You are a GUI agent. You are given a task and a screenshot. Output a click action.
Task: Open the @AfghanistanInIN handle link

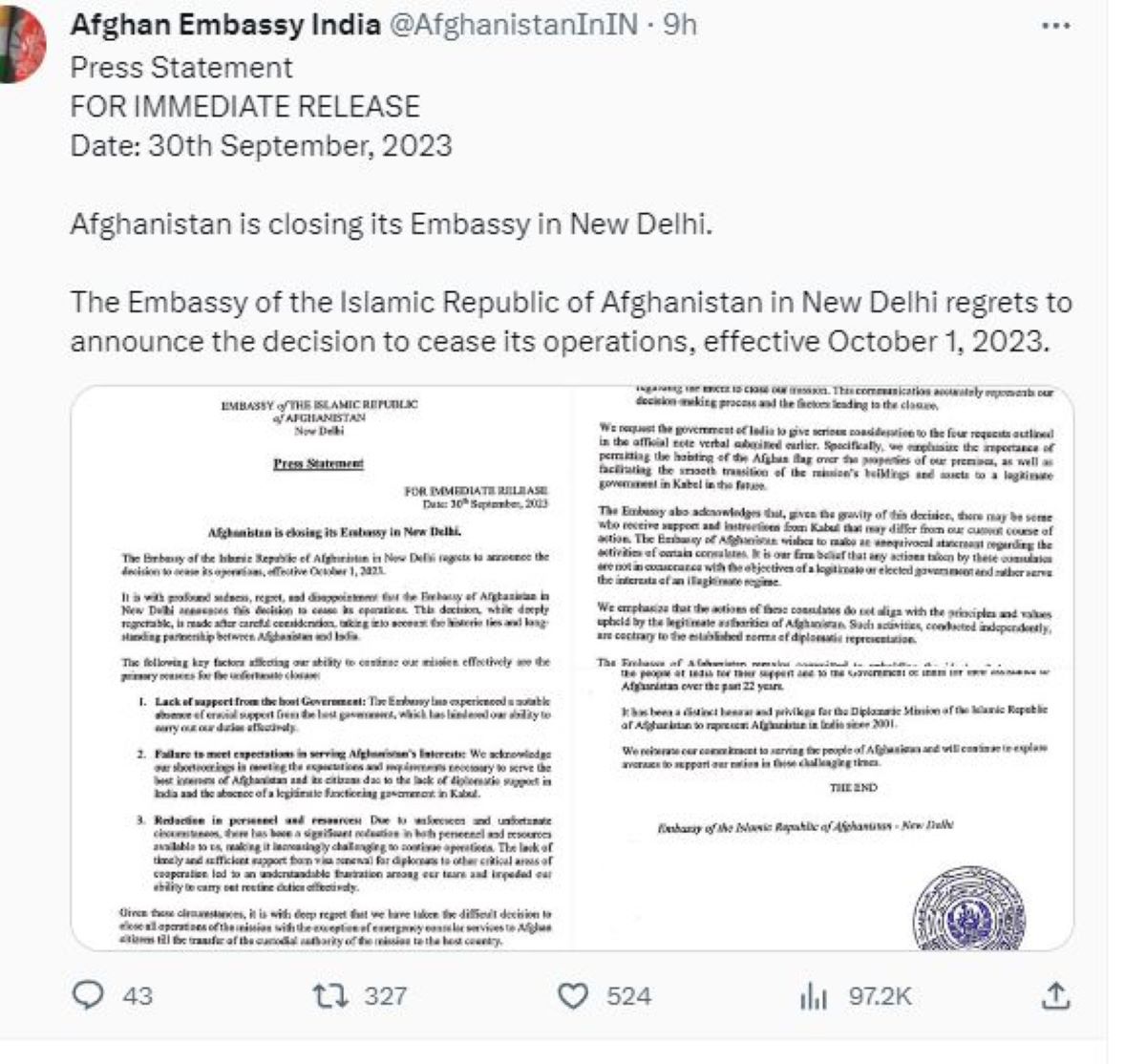click(512, 26)
